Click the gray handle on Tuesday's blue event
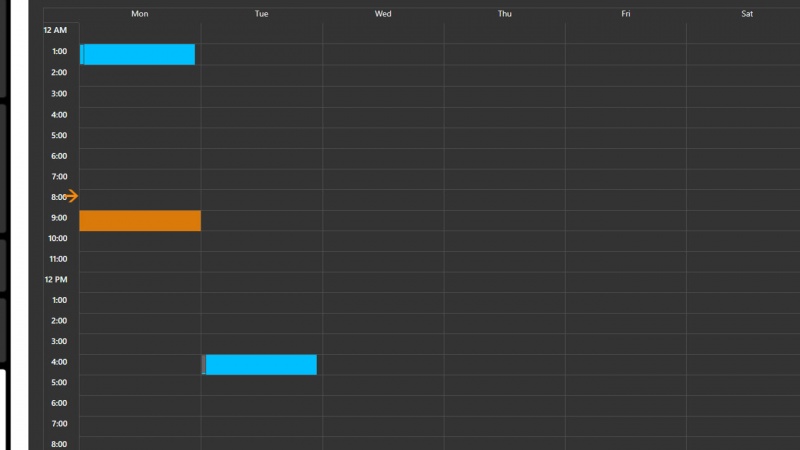The width and height of the screenshot is (800, 450). click(x=204, y=365)
